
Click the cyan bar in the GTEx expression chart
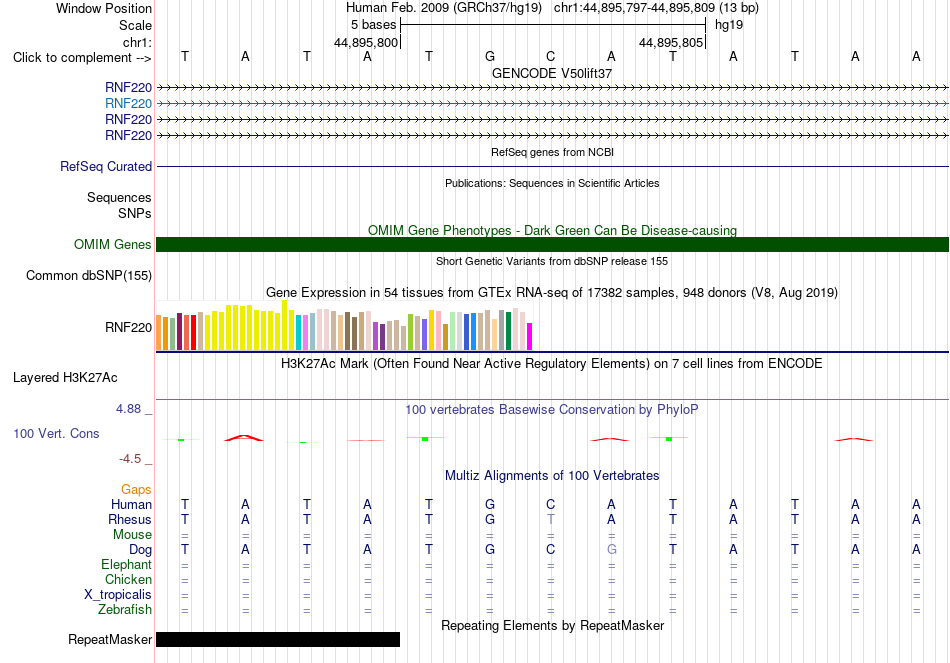coord(299,333)
